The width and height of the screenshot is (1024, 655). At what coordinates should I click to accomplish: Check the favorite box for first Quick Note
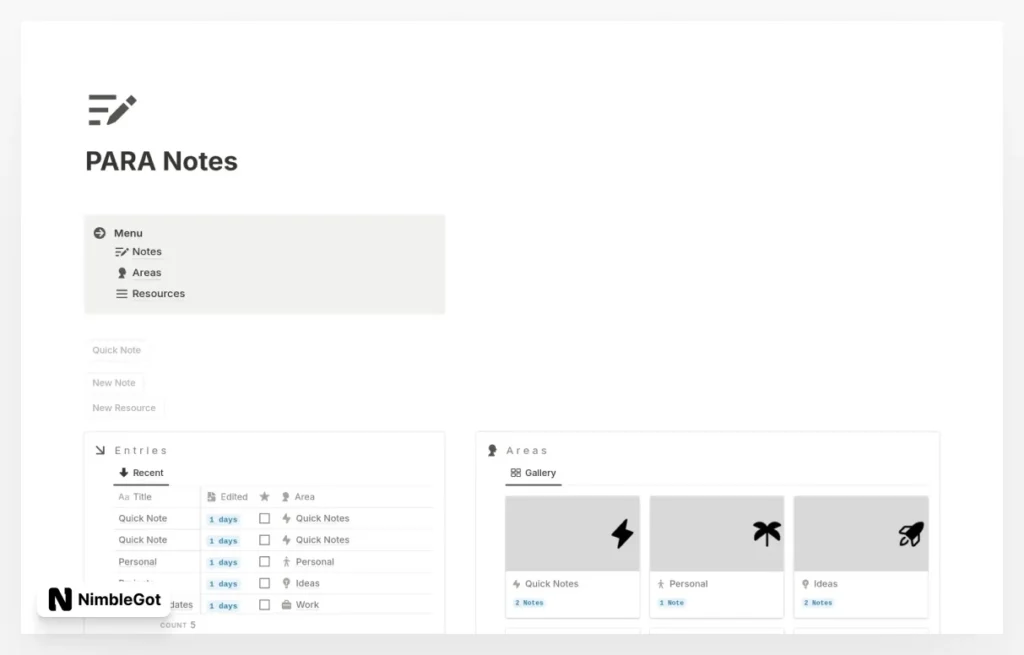pyautogui.click(x=264, y=519)
